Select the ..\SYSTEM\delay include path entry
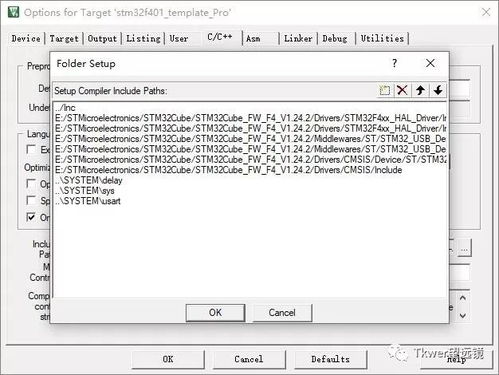This screenshot has width=499, height=375. (89, 180)
